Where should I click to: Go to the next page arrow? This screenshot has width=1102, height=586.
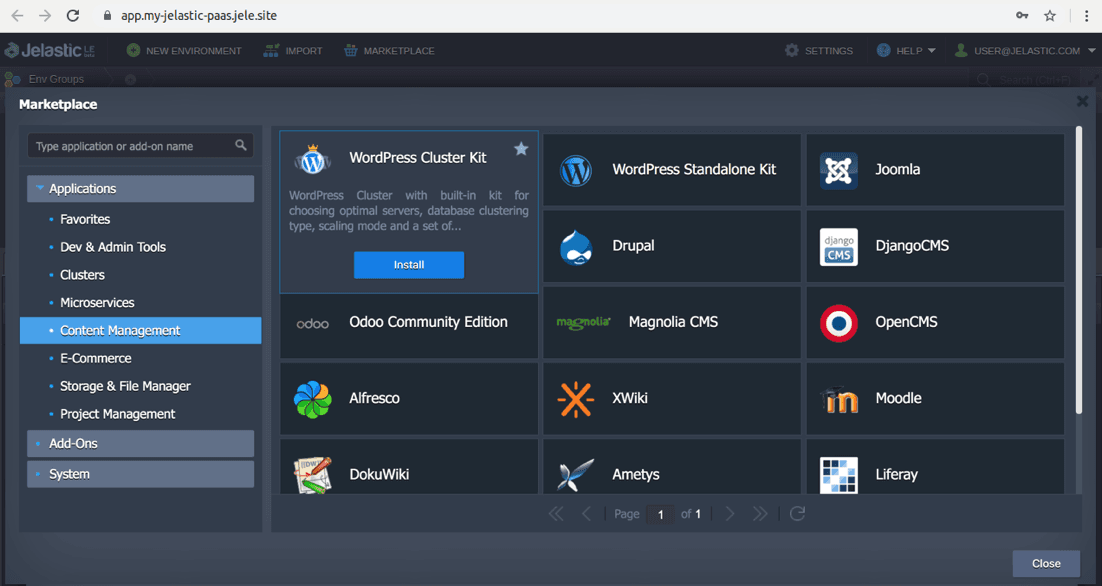[730, 514]
